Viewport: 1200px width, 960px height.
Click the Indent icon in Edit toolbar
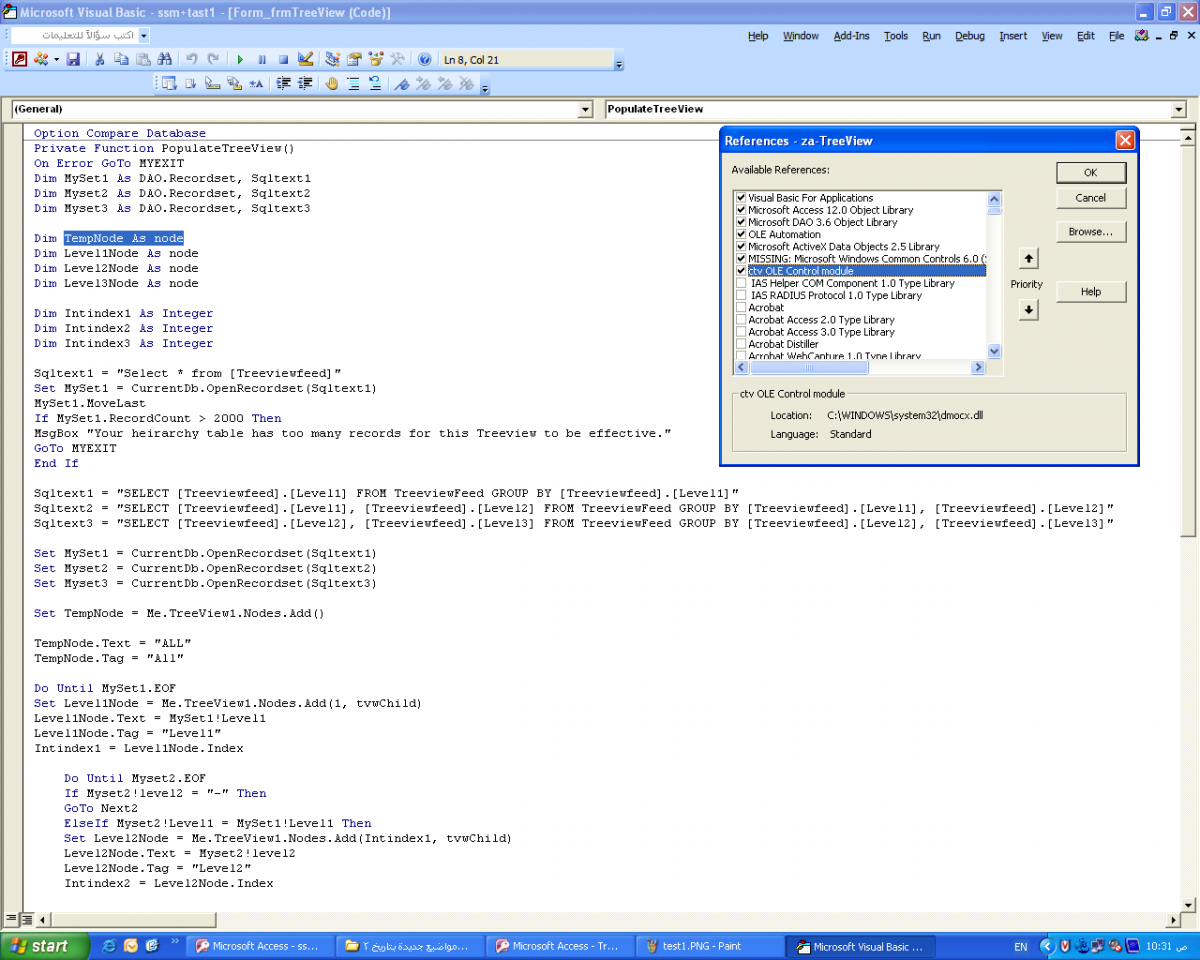[284, 84]
